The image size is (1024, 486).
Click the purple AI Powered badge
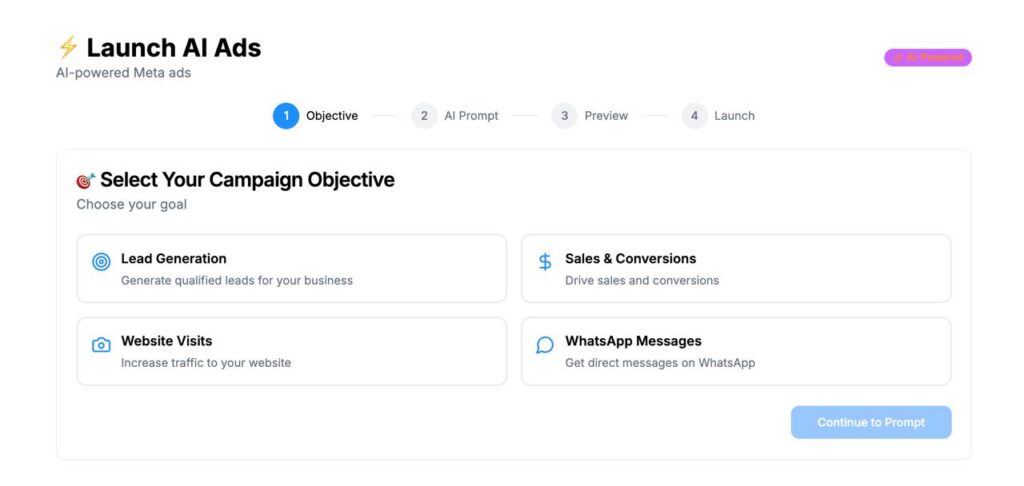tap(927, 58)
